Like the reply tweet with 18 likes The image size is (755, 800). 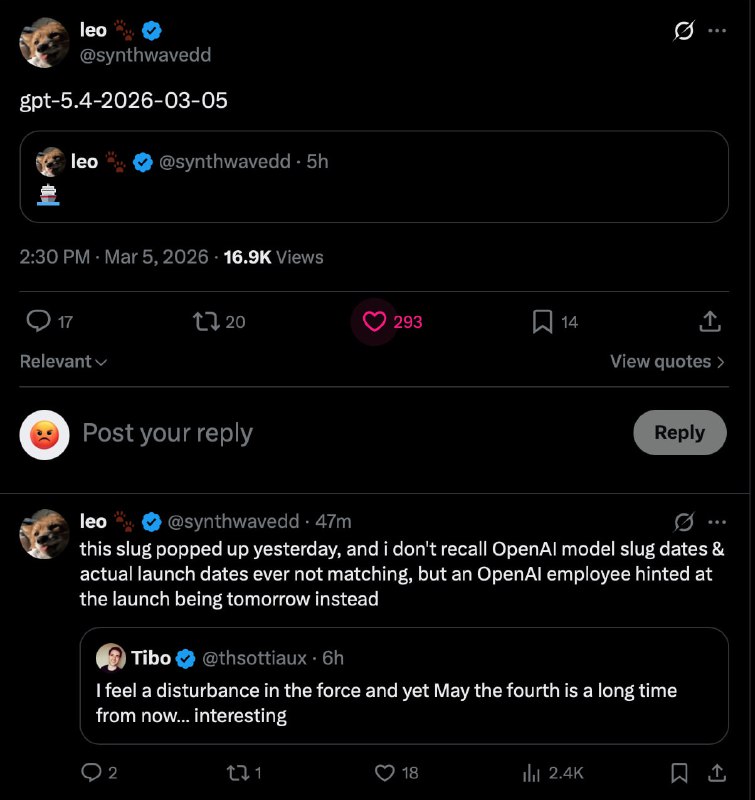(384, 772)
